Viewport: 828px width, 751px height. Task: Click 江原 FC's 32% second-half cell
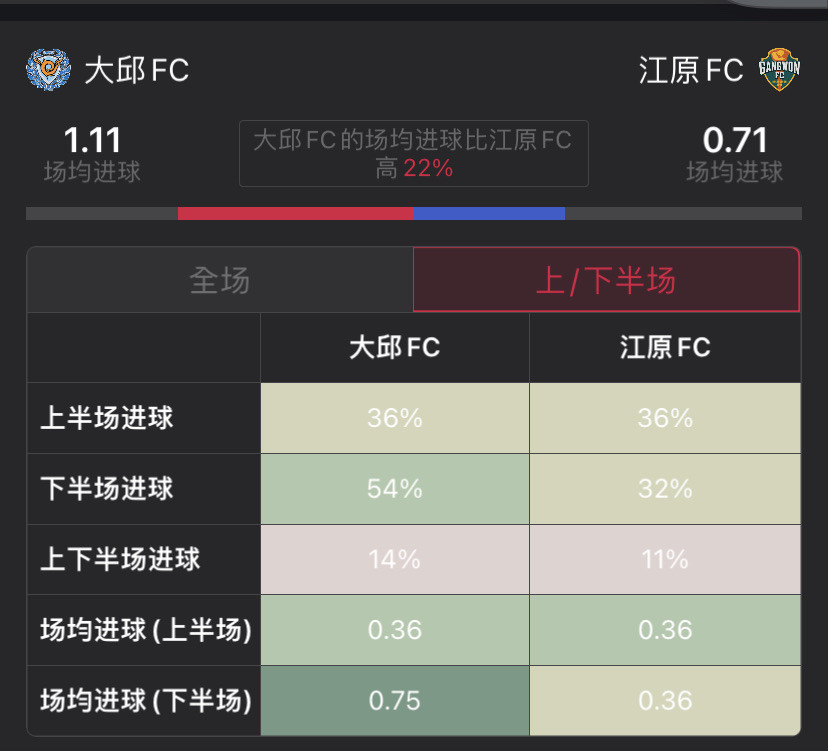(x=665, y=489)
